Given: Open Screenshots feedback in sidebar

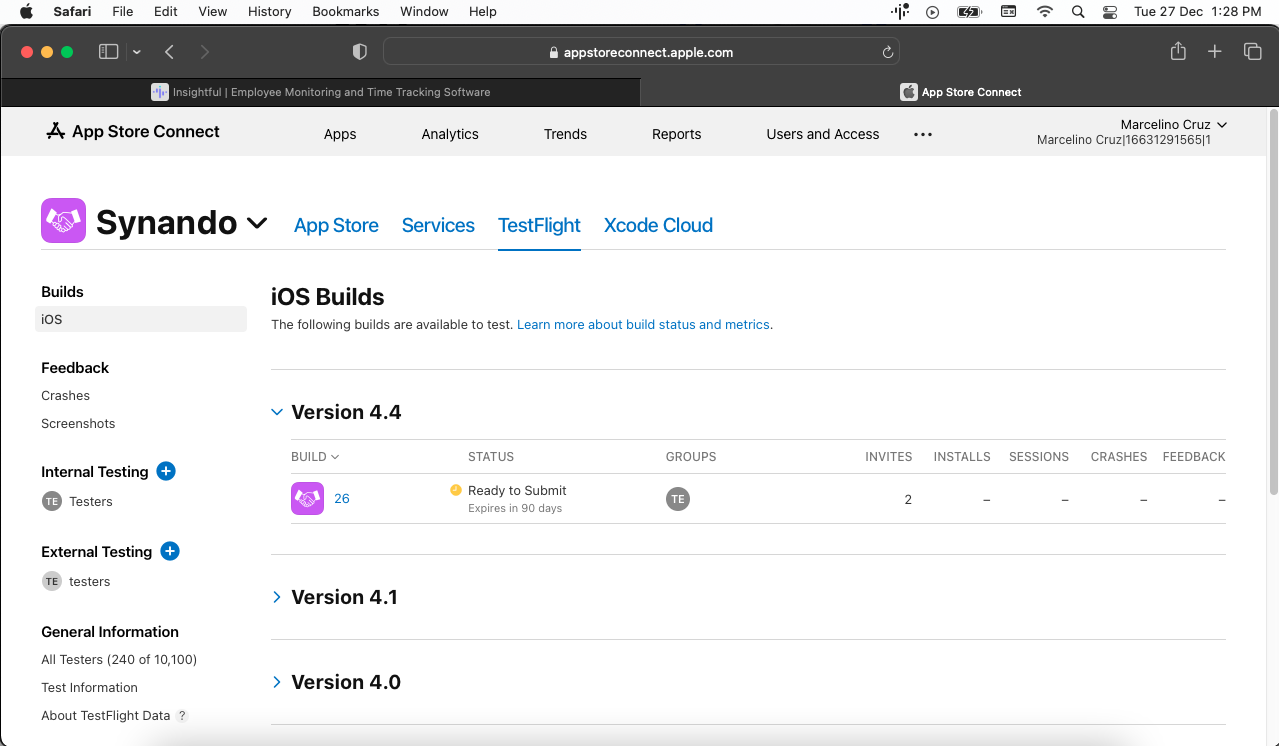Looking at the screenshot, I should (x=78, y=424).
